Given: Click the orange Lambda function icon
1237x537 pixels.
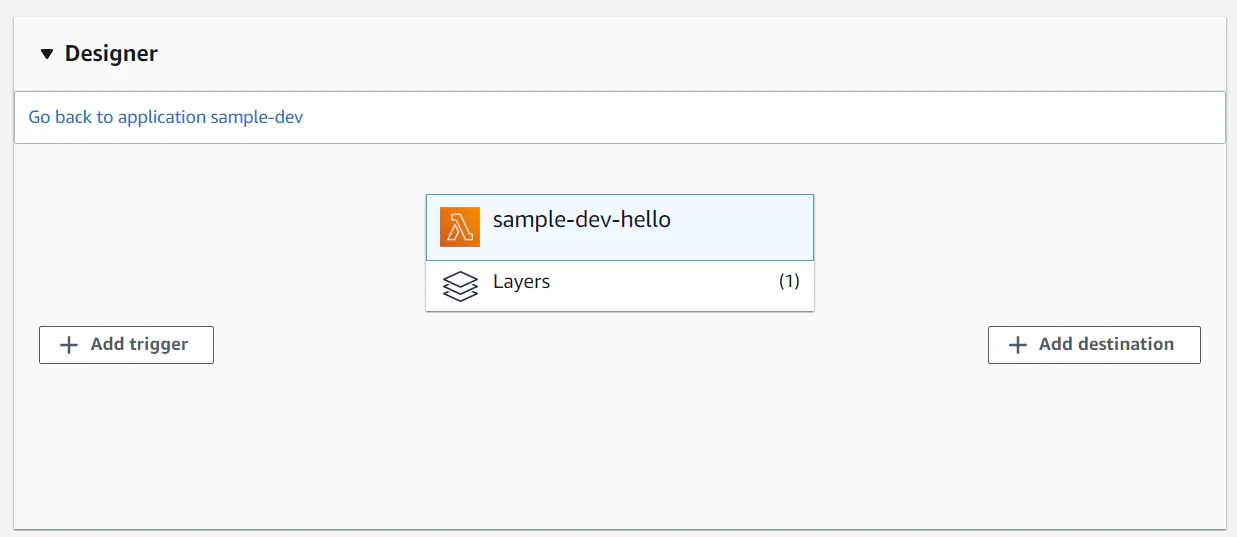Looking at the screenshot, I should (460, 227).
